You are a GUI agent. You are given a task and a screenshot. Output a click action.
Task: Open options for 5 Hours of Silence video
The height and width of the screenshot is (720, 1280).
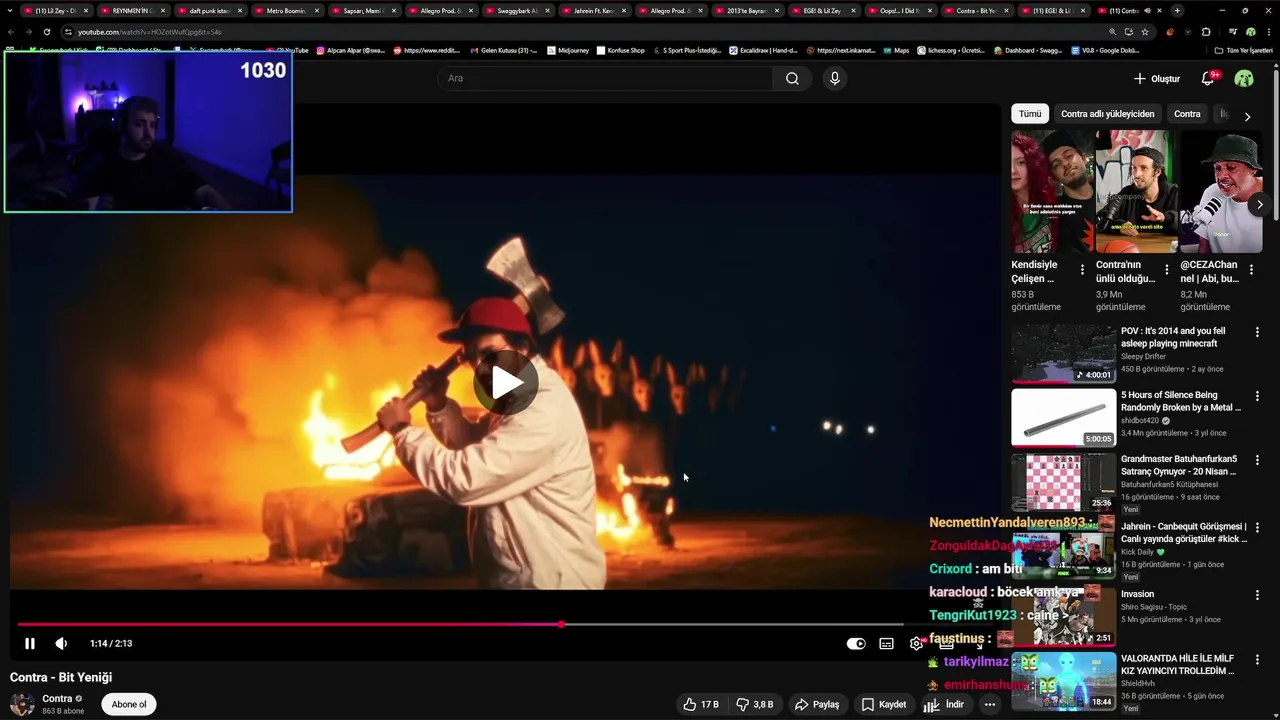pos(1257,397)
